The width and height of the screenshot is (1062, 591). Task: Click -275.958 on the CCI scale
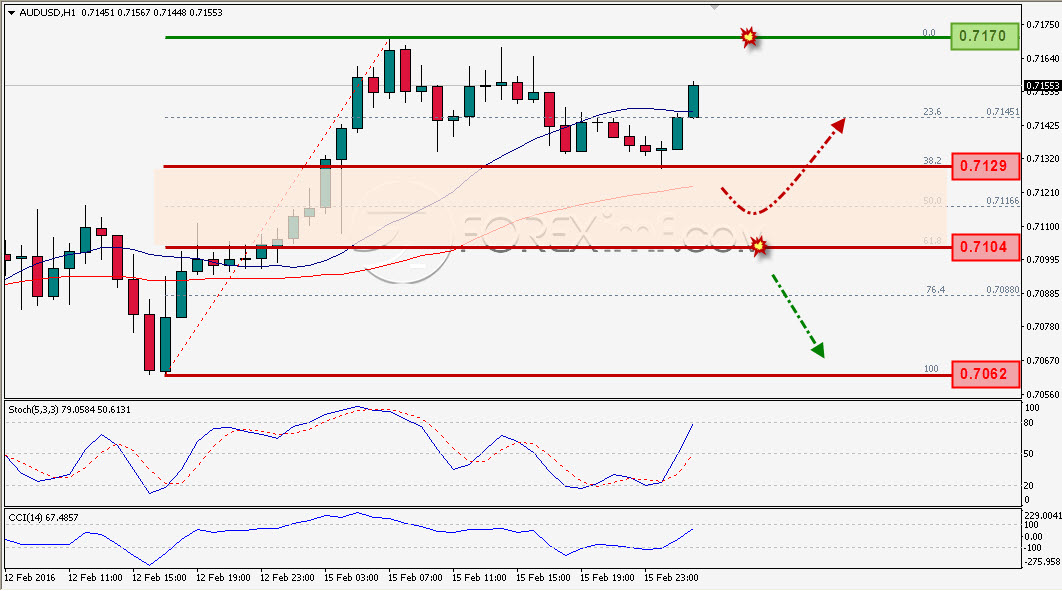click(1042, 562)
